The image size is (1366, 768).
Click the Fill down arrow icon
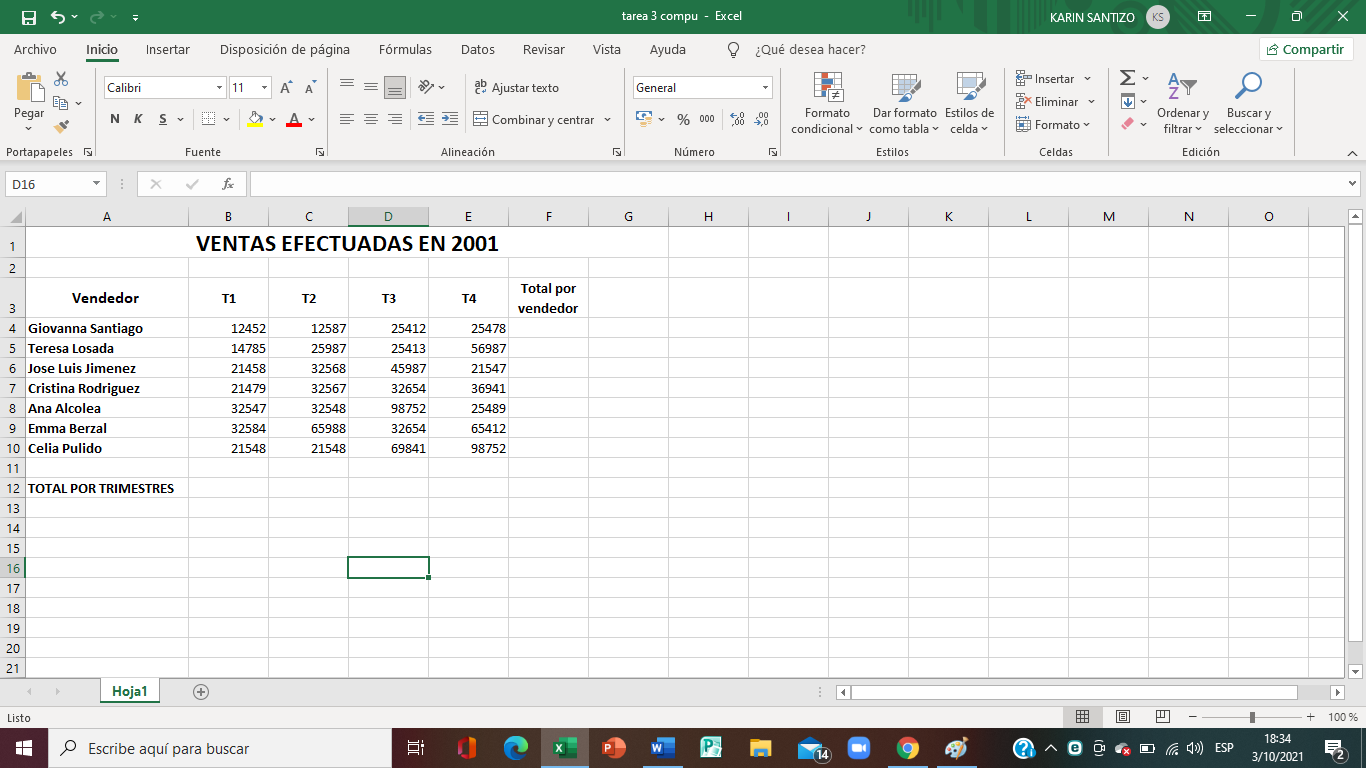point(1127,101)
